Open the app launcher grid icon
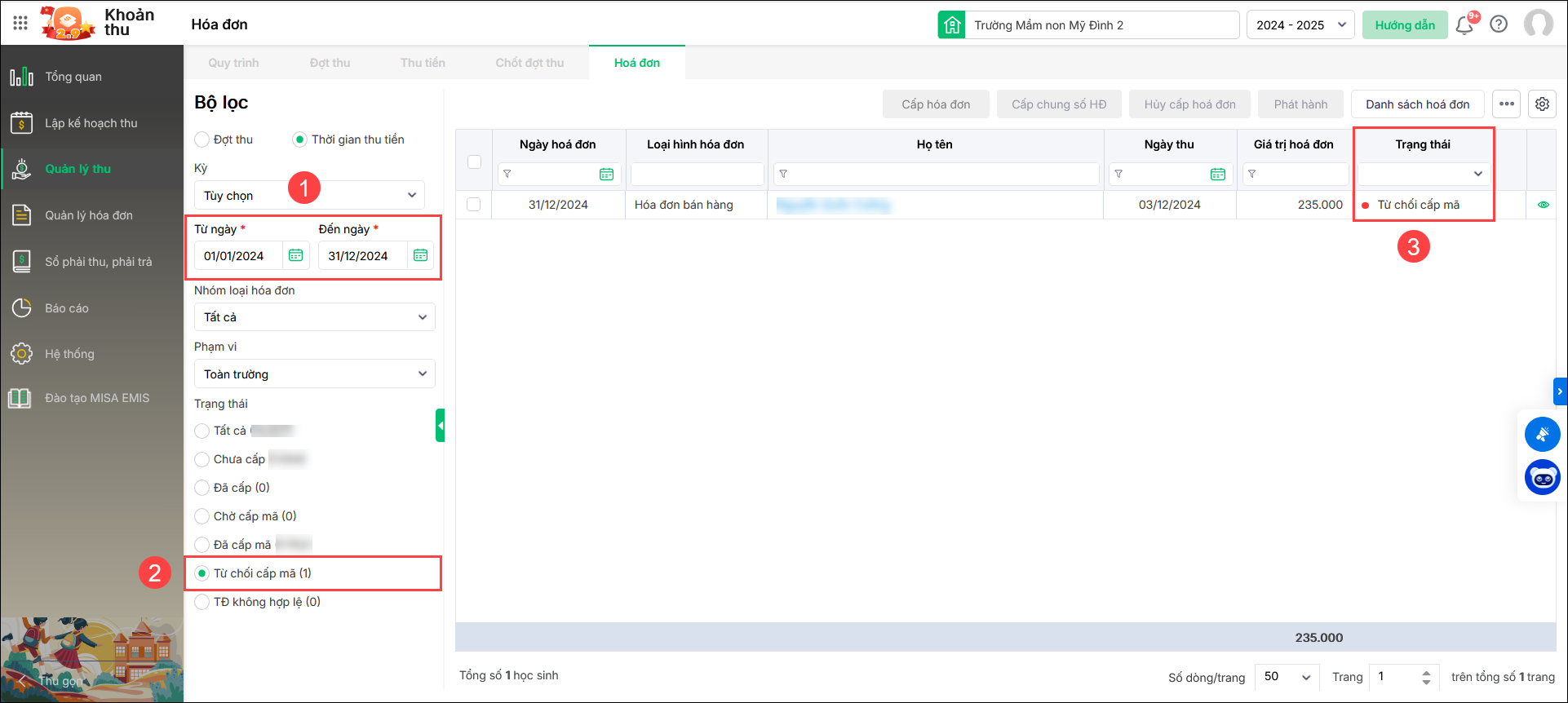The height and width of the screenshot is (703, 1568). (20, 24)
